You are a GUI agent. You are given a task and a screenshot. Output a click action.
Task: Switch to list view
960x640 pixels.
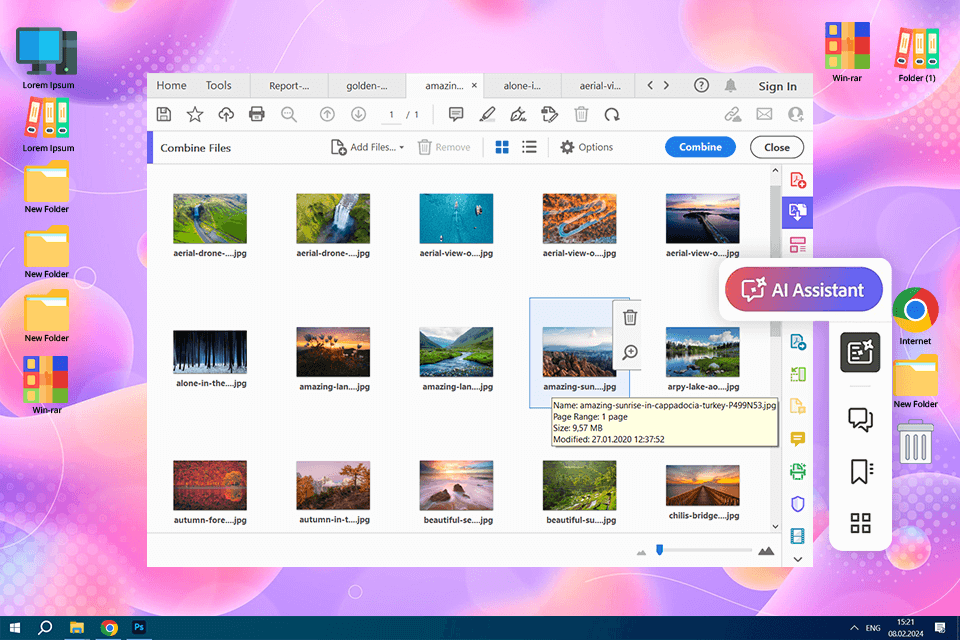pyautogui.click(x=529, y=147)
